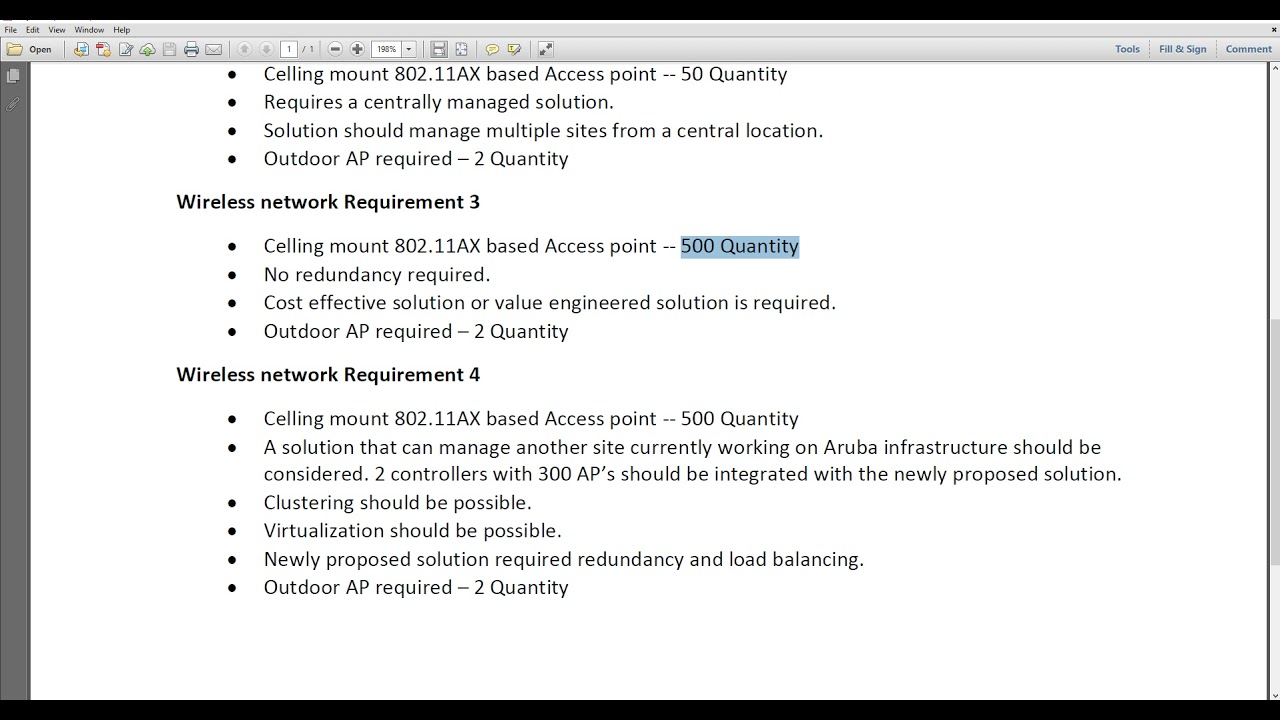1280x720 pixels.
Task: Click line 'A solution that can manage another site'
Action: 682,447
